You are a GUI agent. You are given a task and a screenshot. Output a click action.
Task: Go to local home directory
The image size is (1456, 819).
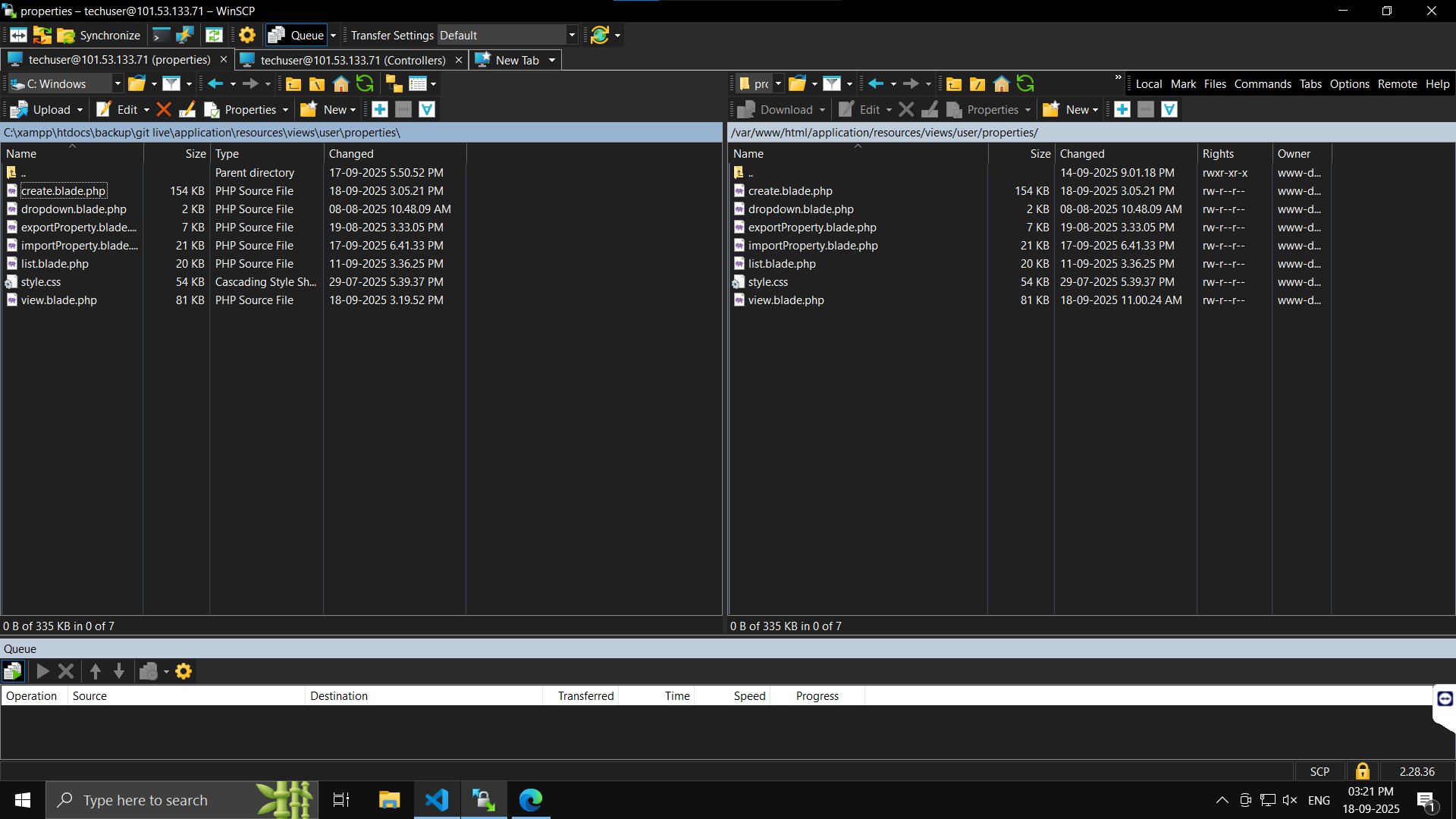[x=341, y=84]
